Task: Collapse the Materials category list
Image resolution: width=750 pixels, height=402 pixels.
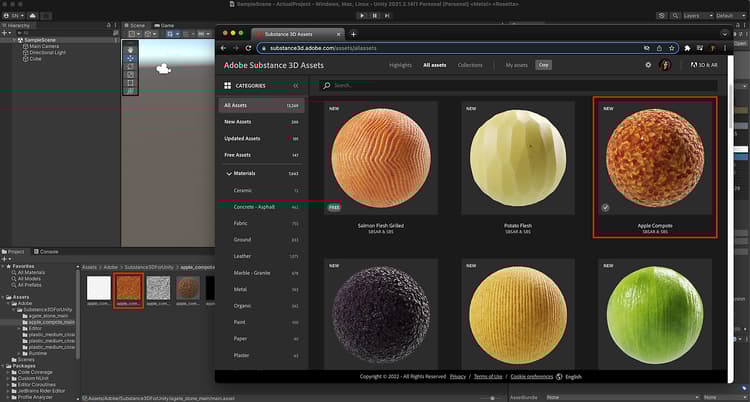Action: (229, 173)
